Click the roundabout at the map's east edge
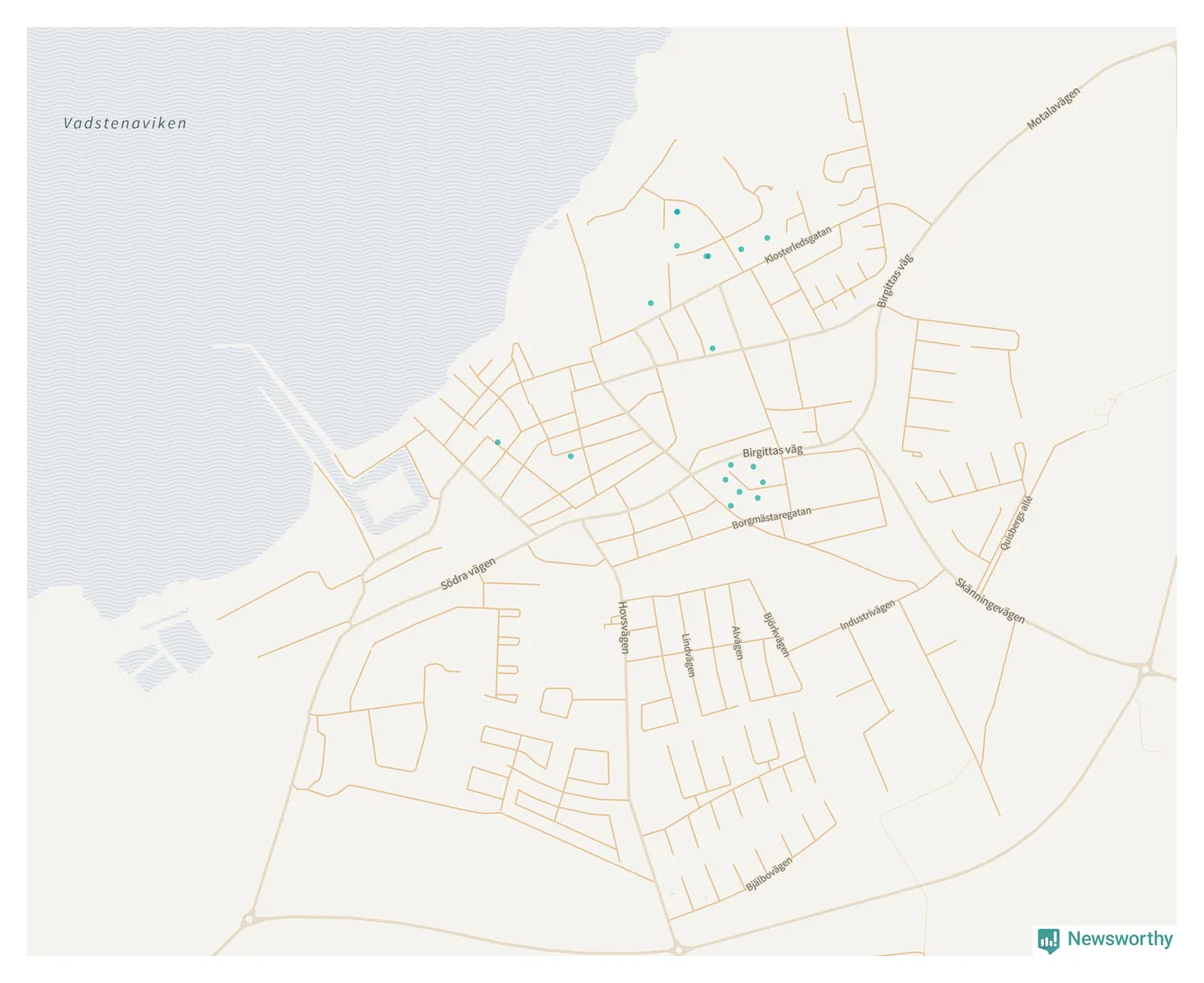Image resolution: width=1204 pixels, height=983 pixels. [x=1146, y=669]
